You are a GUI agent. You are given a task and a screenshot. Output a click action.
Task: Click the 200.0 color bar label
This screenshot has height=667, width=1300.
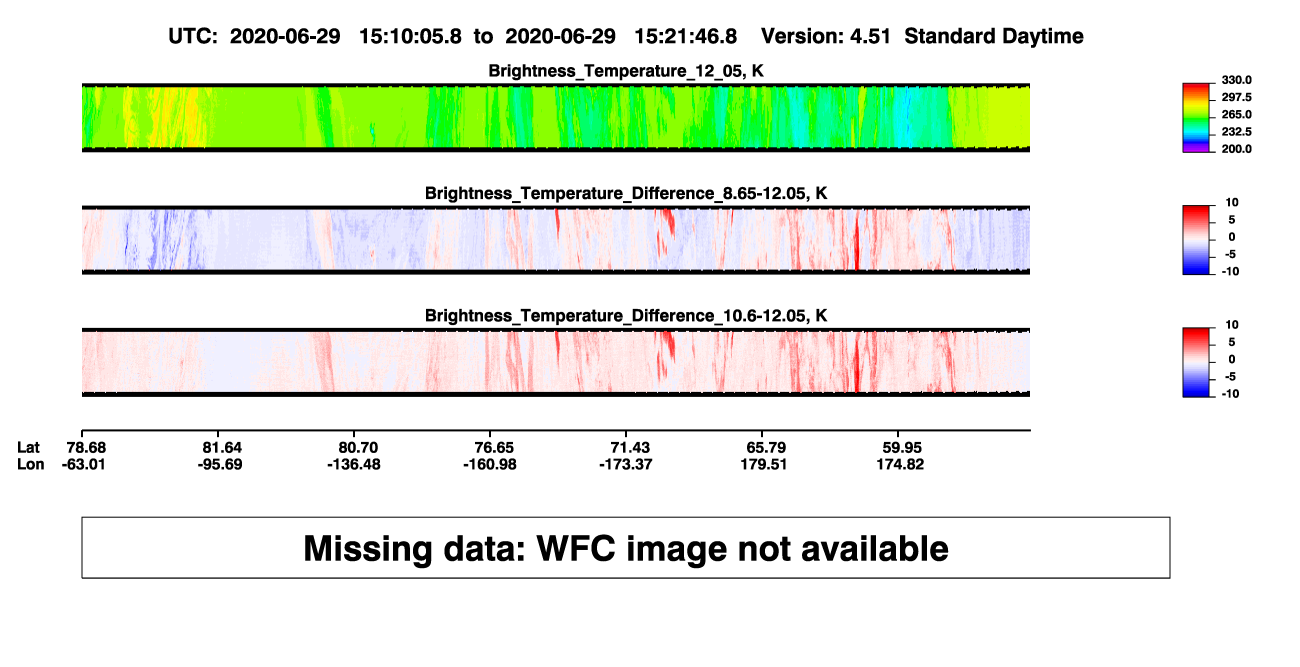(1237, 148)
